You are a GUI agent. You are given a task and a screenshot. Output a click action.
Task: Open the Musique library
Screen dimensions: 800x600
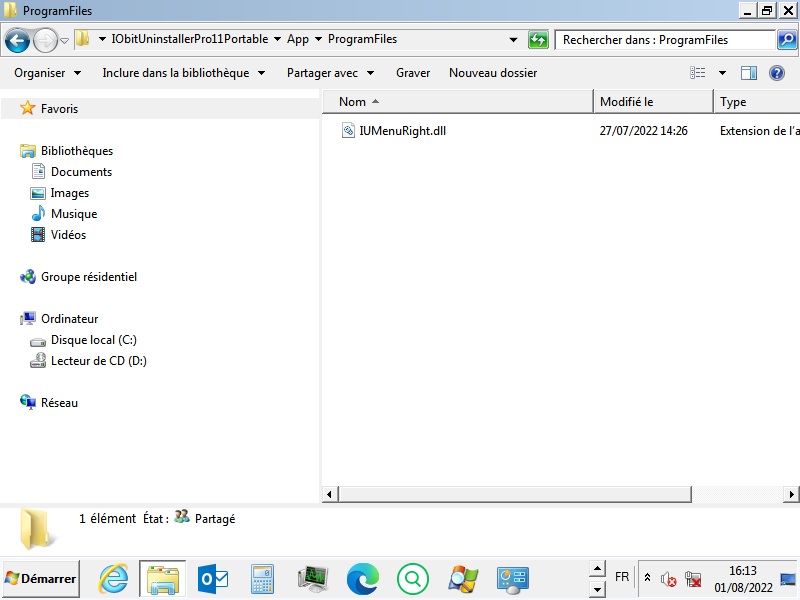[74, 214]
